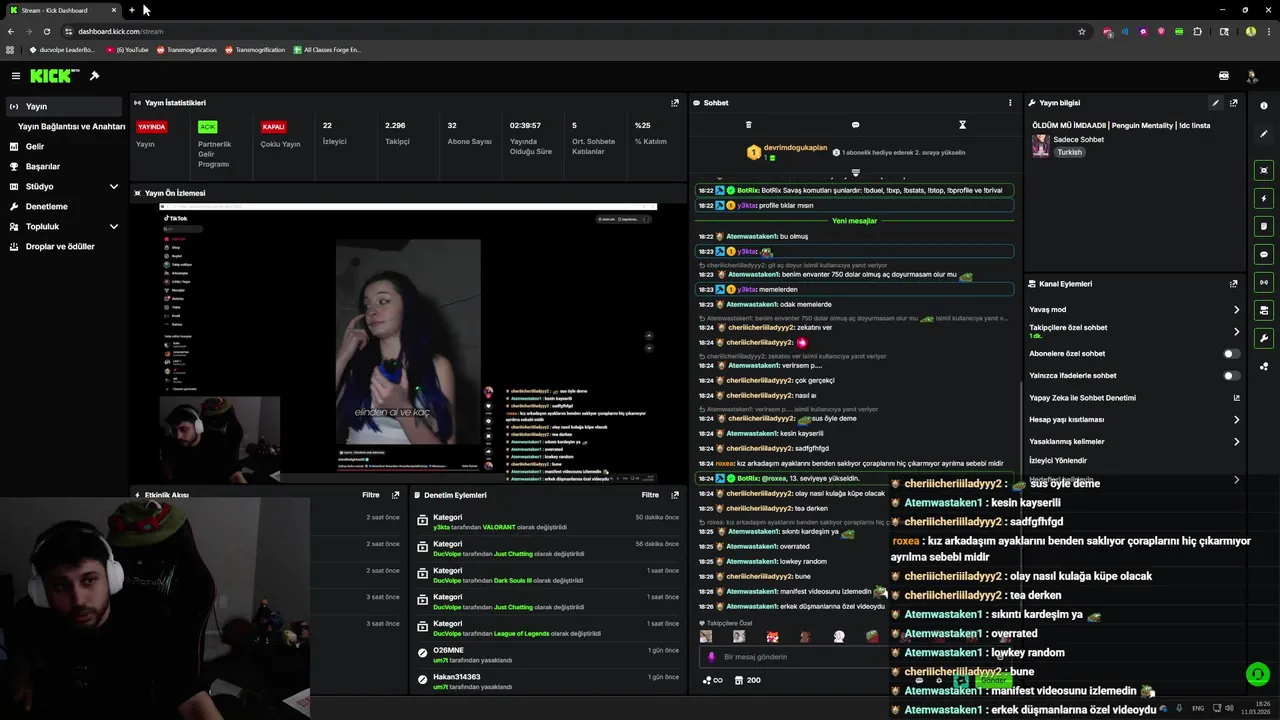Viewport: 1280px width, 720px height.
Task: Click devrimdogukaplan in the chat leaderboard
Action: pos(795,148)
